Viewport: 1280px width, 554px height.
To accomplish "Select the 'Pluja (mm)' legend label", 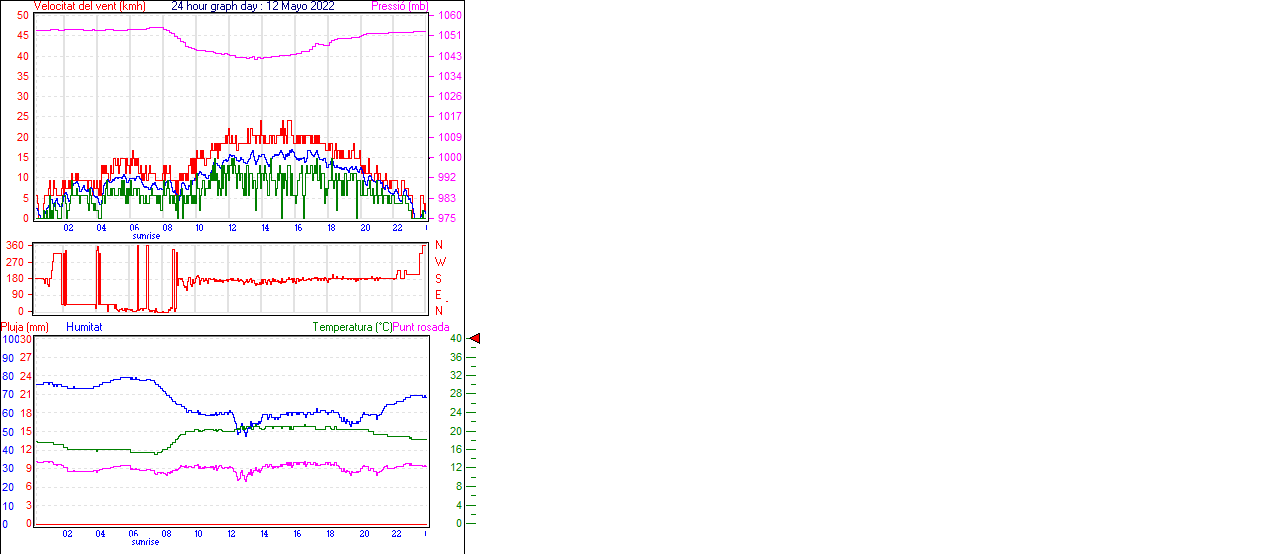I will click(25, 327).
